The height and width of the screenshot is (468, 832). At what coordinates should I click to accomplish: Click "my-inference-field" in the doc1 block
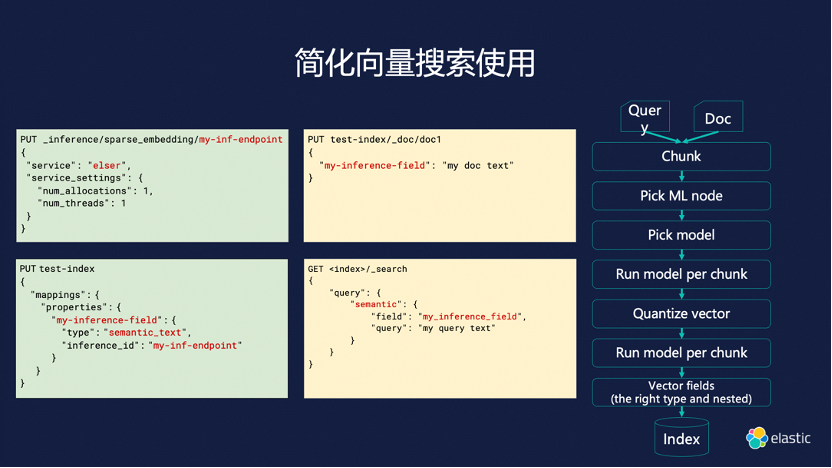[375, 166]
